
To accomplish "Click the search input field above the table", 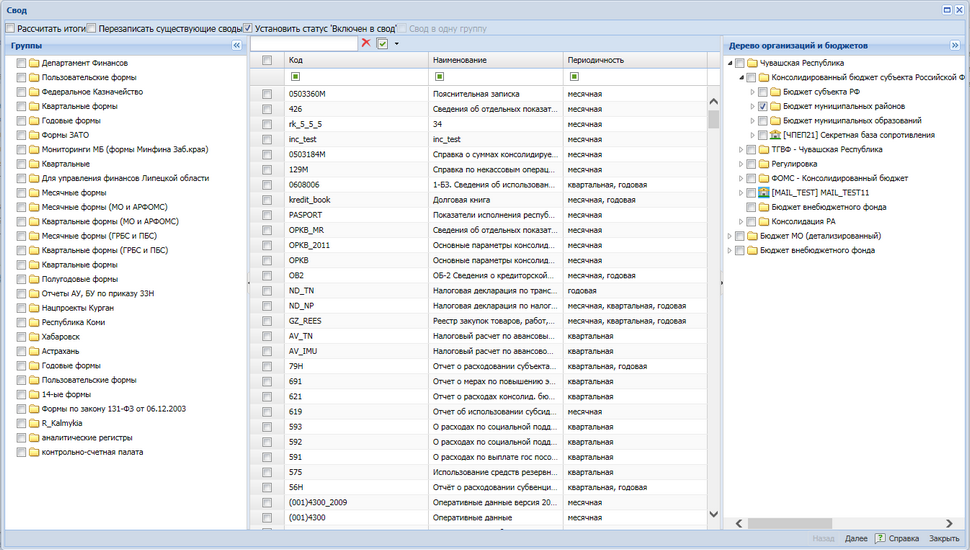I will (x=304, y=43).
